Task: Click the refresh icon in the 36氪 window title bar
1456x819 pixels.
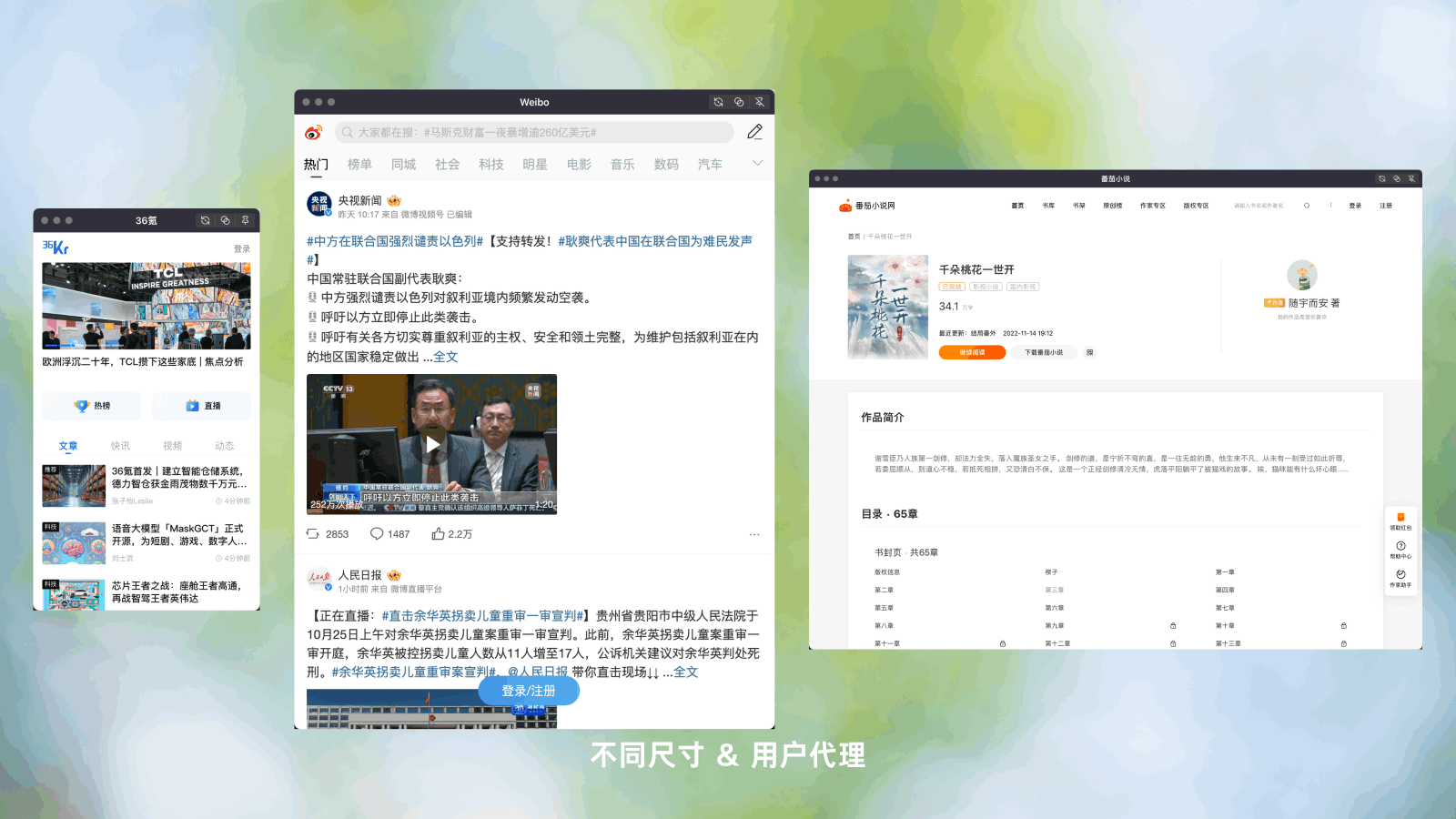Action: click(x=206, y=220)
